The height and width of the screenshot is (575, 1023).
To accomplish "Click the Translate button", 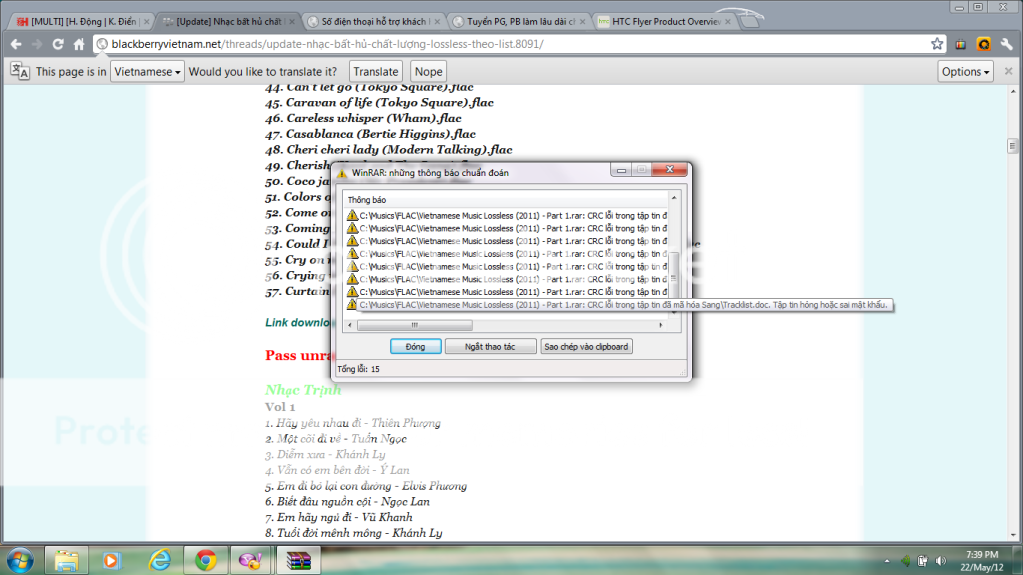I will (376, 71).
